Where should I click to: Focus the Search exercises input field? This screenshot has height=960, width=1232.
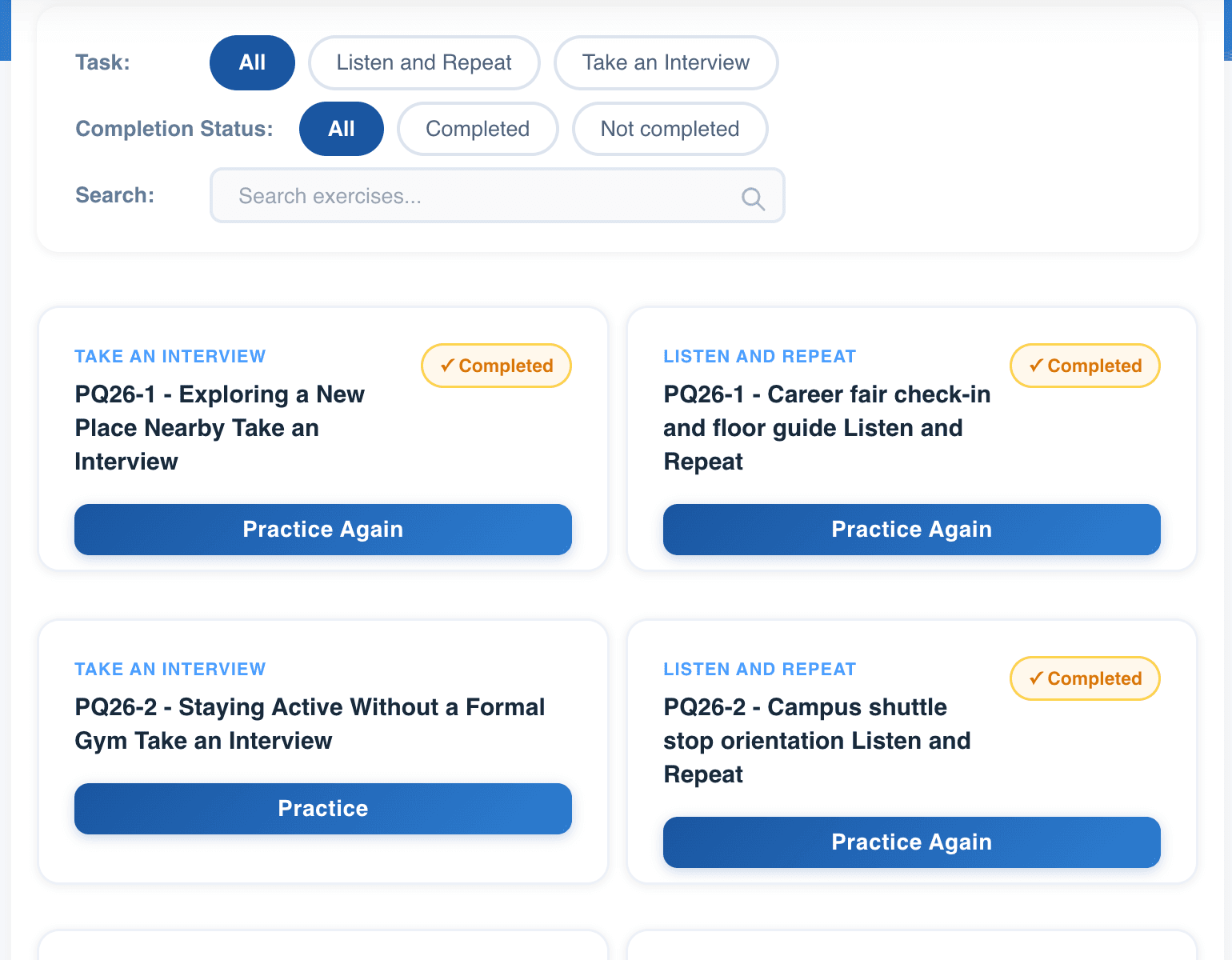[x=480, y=196]
